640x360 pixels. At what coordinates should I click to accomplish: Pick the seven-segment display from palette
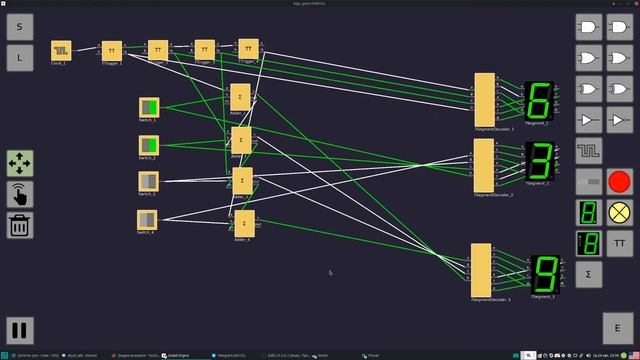pos(589,213)
